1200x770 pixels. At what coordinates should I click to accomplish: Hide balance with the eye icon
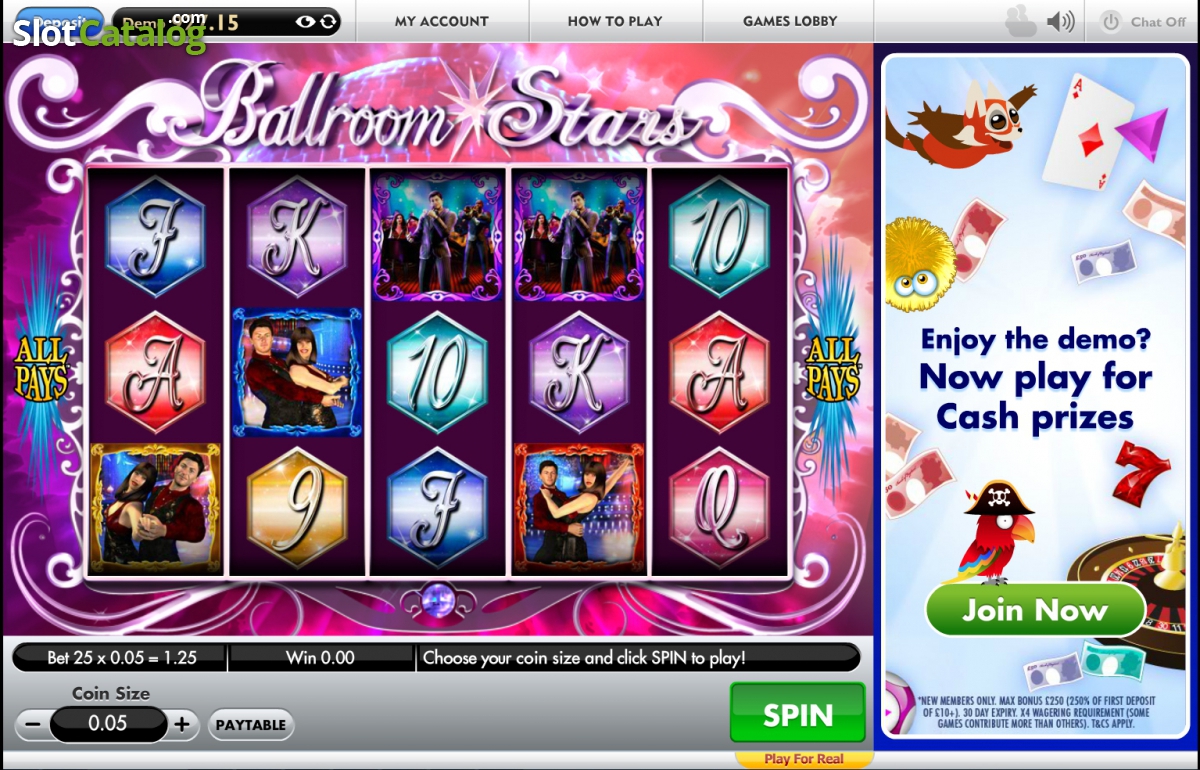click(x=307, y=21)
